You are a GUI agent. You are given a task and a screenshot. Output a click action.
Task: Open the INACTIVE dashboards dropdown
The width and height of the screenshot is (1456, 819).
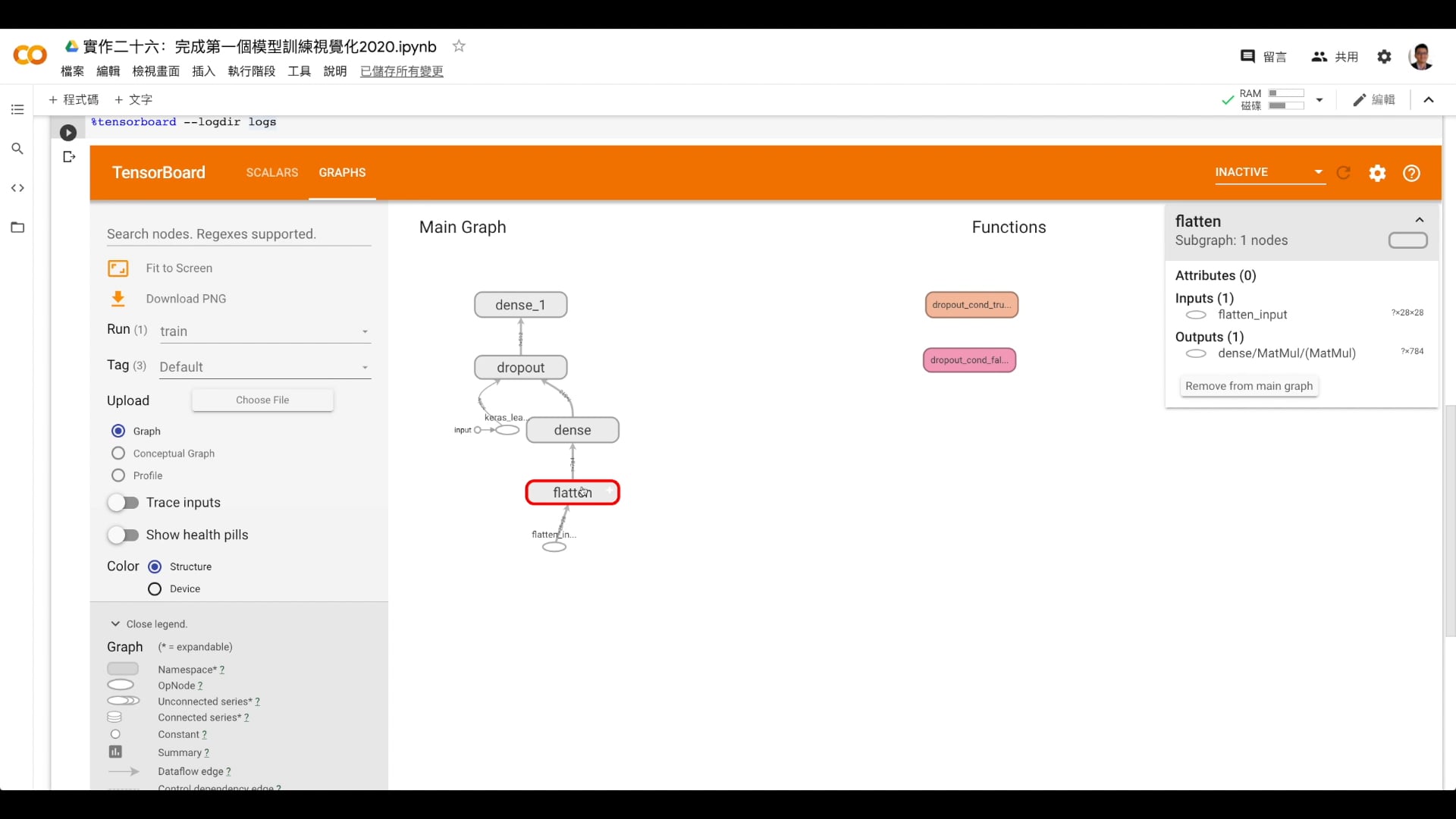tap(1269, 172)
